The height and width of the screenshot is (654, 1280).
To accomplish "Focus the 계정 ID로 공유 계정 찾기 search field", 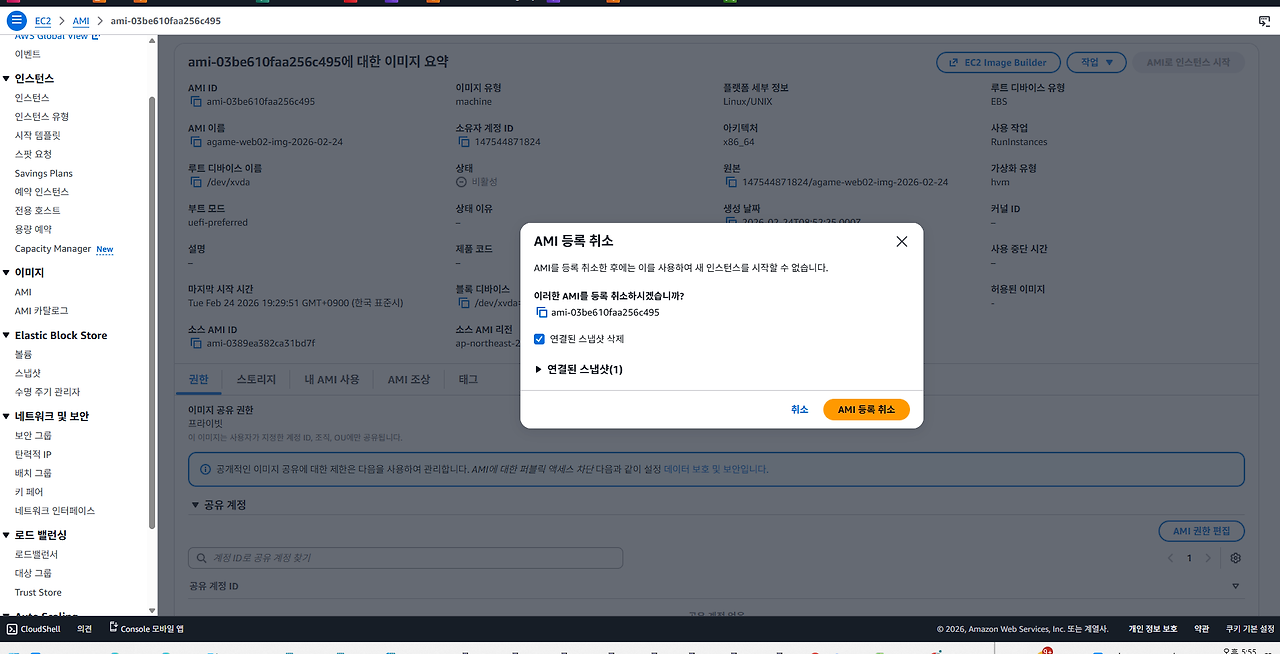I will click(405, 558).
